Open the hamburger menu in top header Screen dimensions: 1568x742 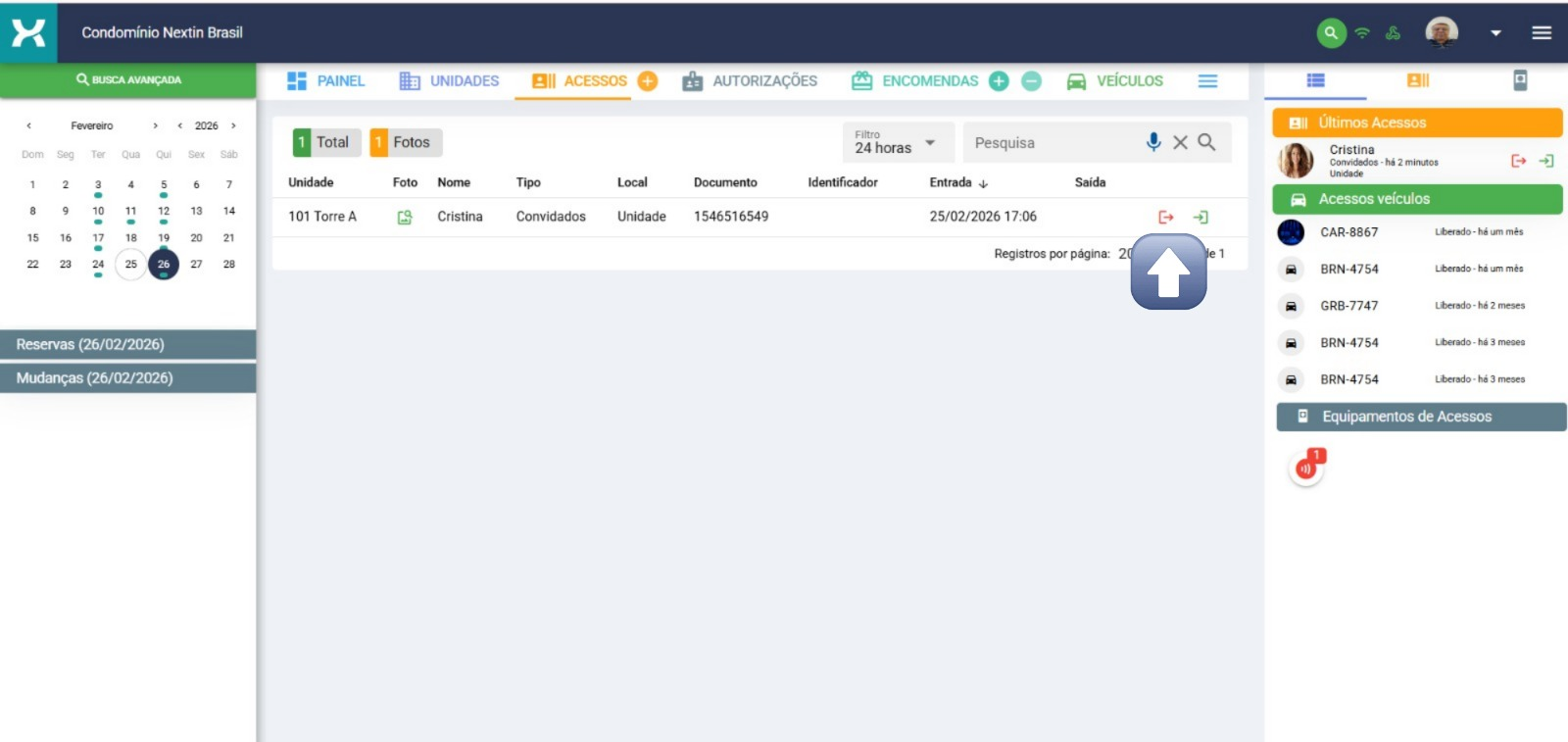coord(1542,33)
